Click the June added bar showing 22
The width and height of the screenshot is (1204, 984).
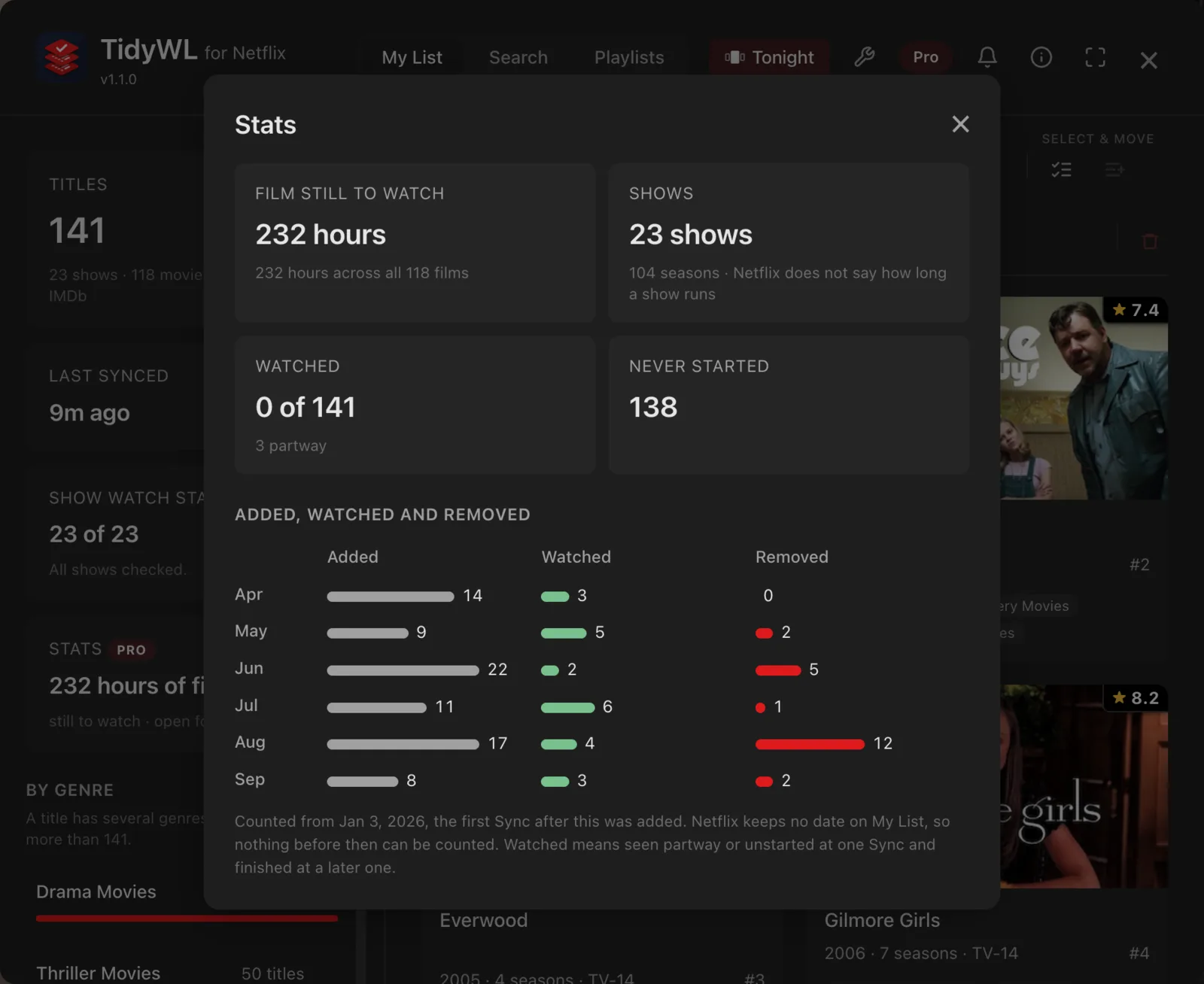(403, 670)
